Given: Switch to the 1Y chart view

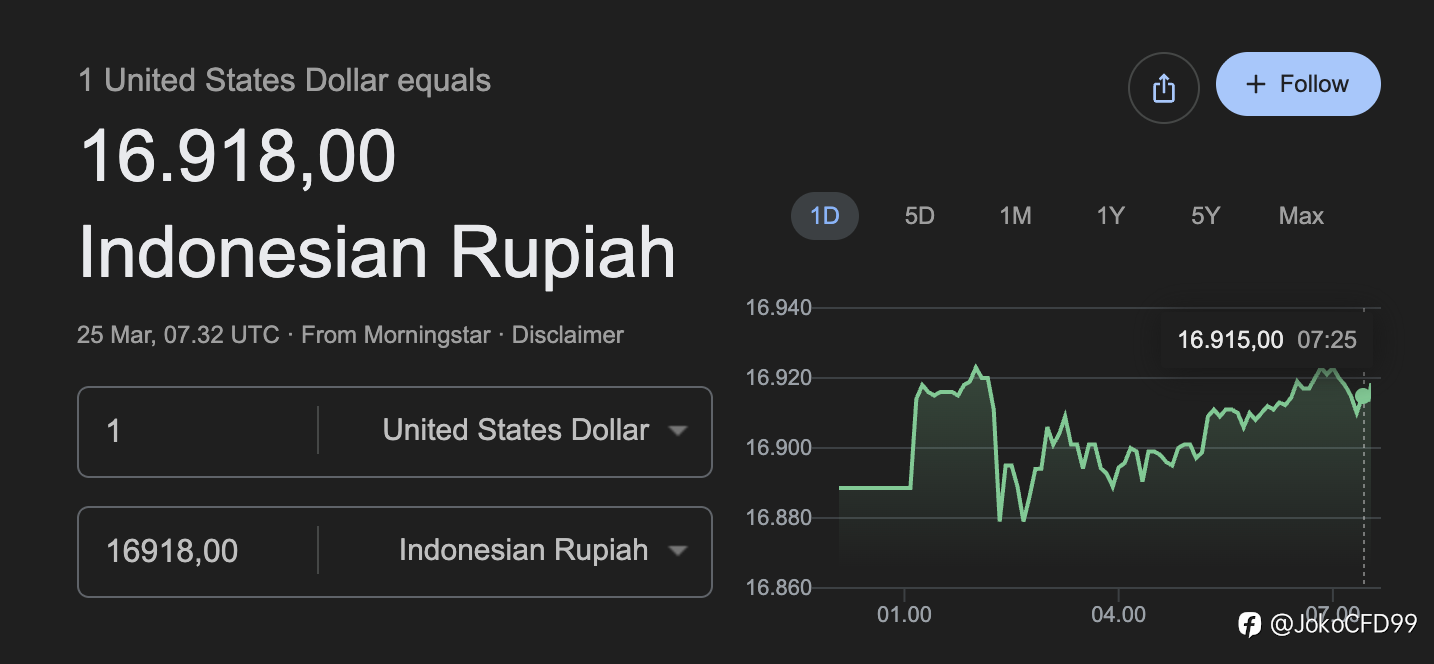Looking at the screenshot, I should (1110, 216).
